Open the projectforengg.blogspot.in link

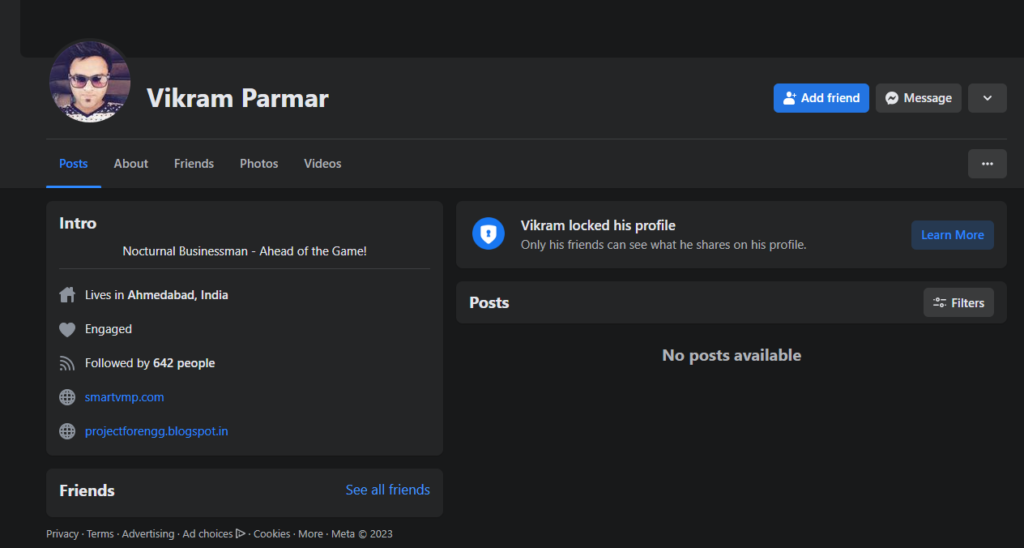click(x=156, y=431)
